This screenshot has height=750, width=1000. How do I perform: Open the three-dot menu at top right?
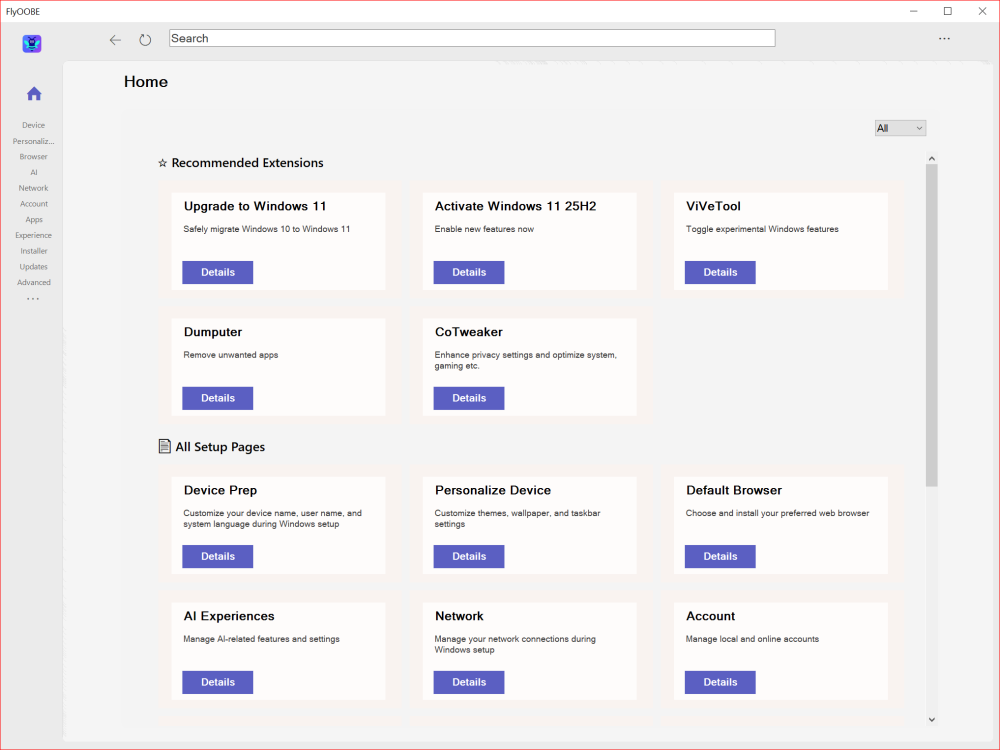pyautogui.click(x=944, y=39)
